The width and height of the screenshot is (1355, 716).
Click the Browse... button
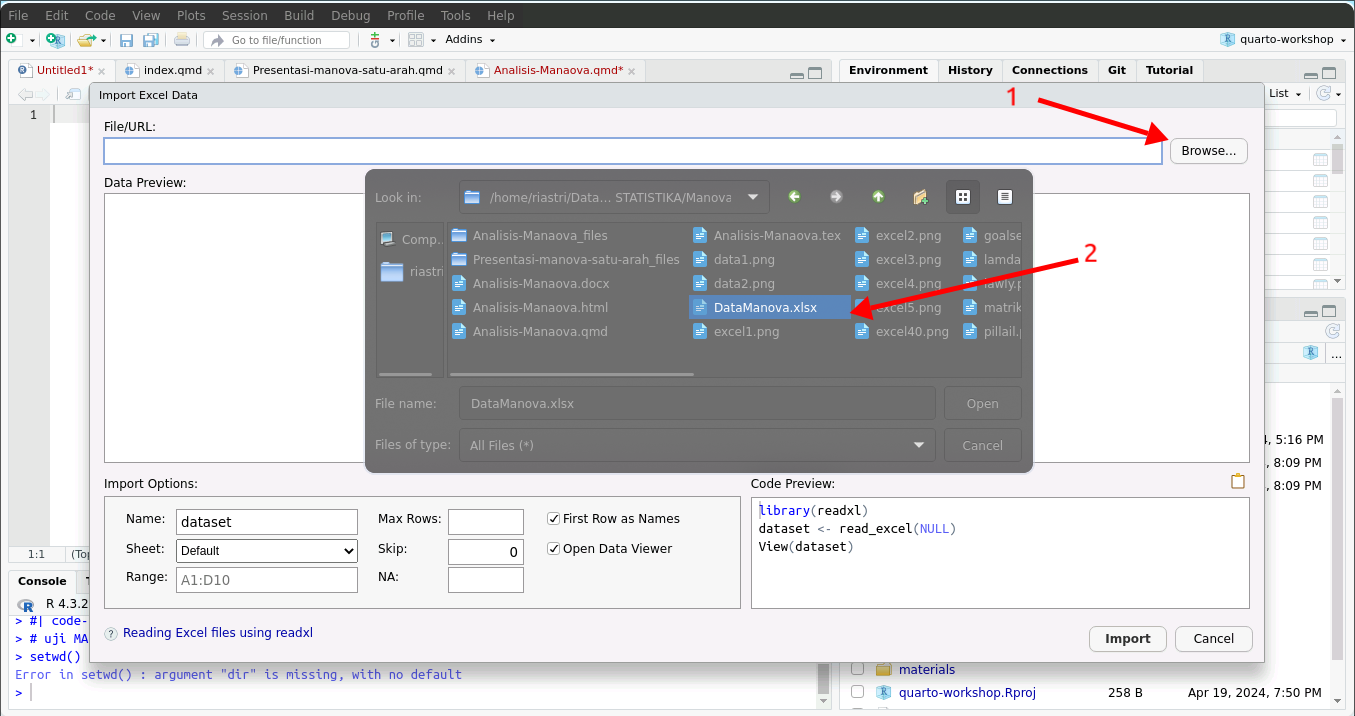click(1209, 151)
